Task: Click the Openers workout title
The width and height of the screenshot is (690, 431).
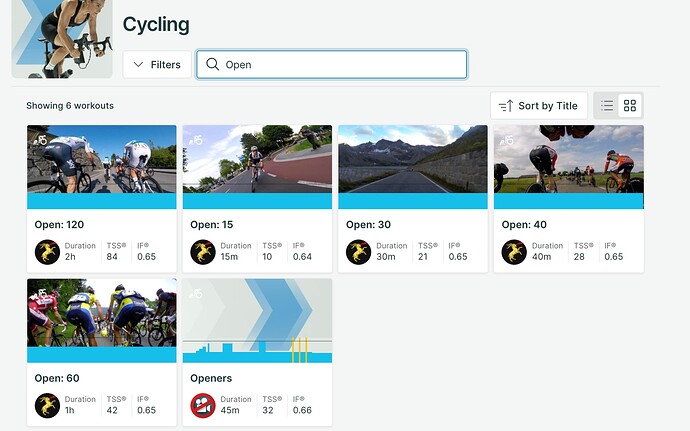Action: [x=211, y=378]
